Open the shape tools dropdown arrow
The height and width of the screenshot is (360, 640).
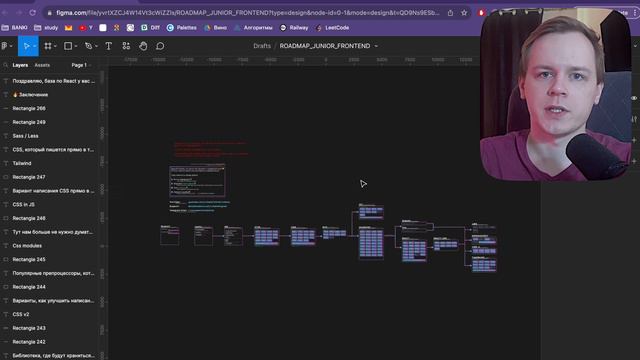[76, 47]
